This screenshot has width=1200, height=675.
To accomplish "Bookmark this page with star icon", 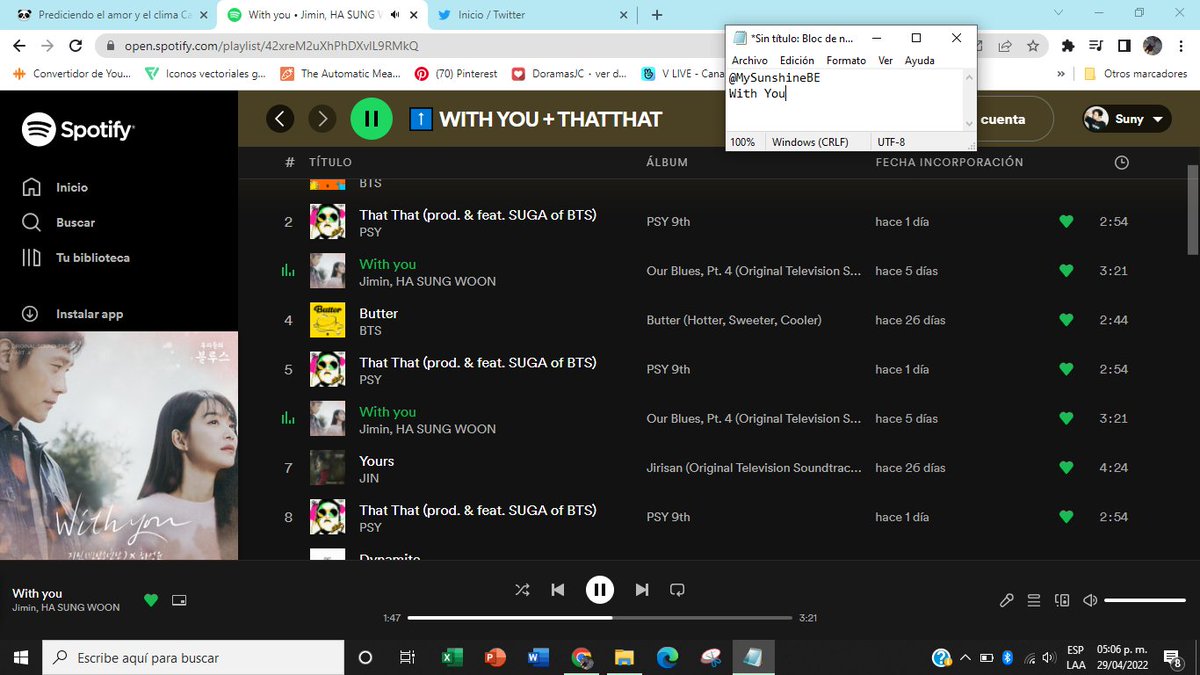I will pos(1033,45).
